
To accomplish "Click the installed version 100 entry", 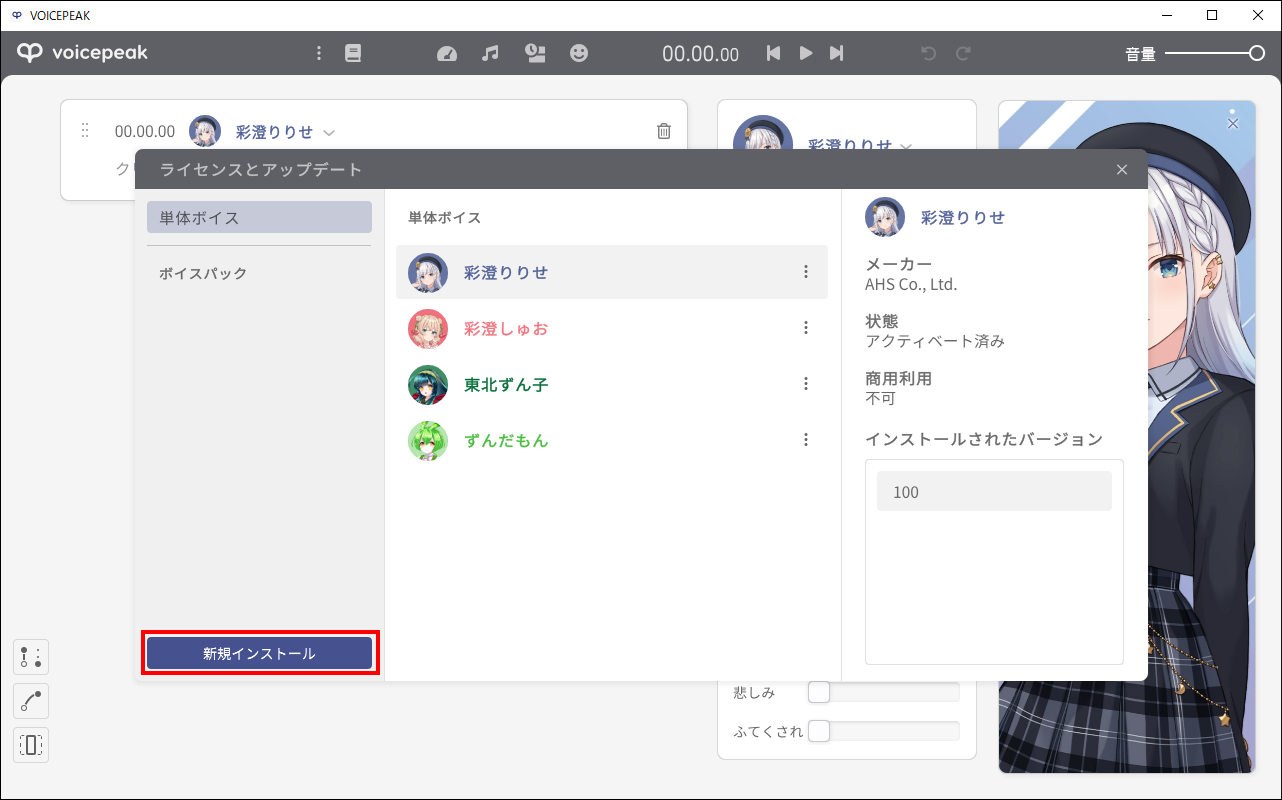I will [994, 491].
